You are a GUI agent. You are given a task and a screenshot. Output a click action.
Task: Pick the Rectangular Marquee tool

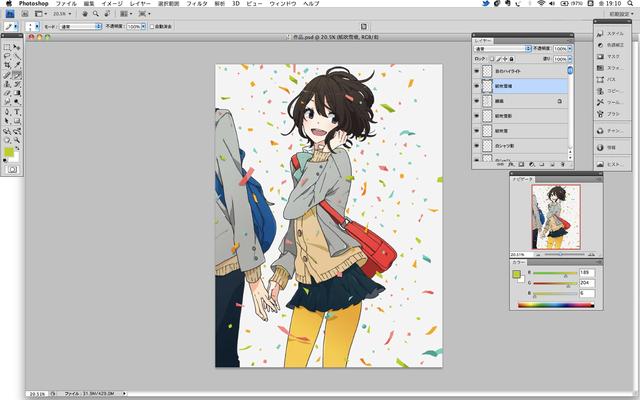(7, 46)
